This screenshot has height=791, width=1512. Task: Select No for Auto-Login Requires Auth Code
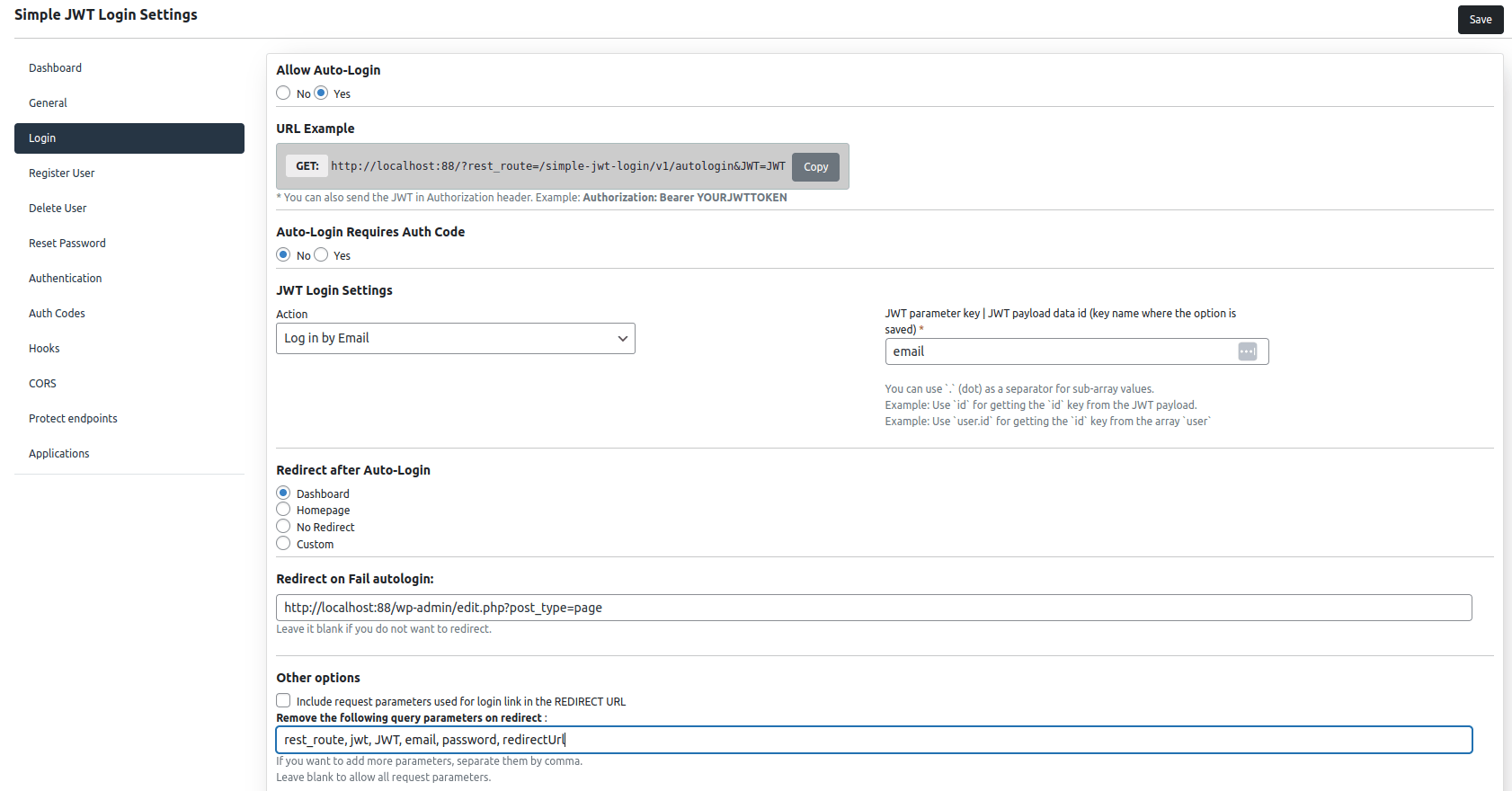[283, 254]
